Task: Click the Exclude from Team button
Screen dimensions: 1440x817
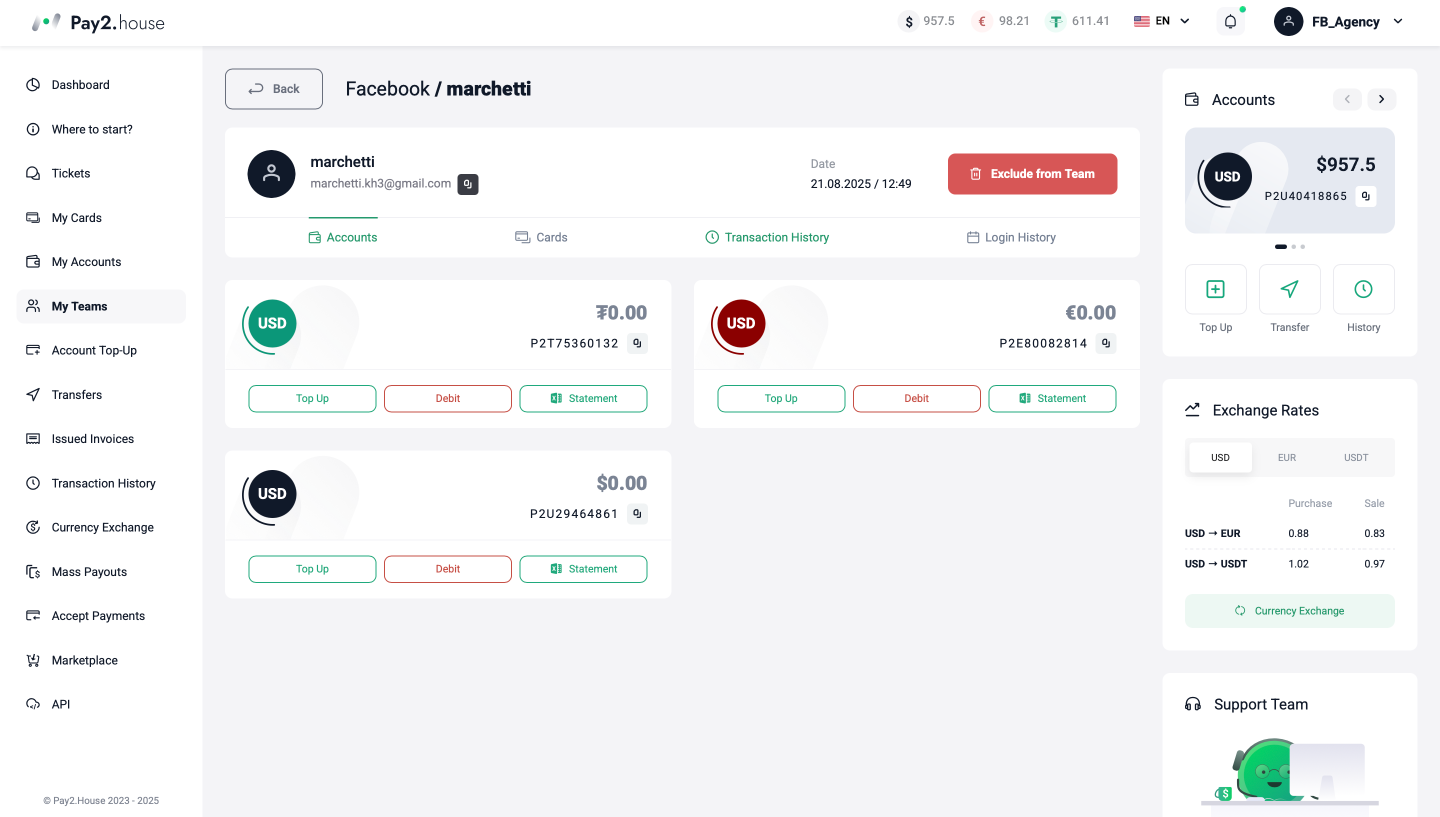Action: [1032, 174]
